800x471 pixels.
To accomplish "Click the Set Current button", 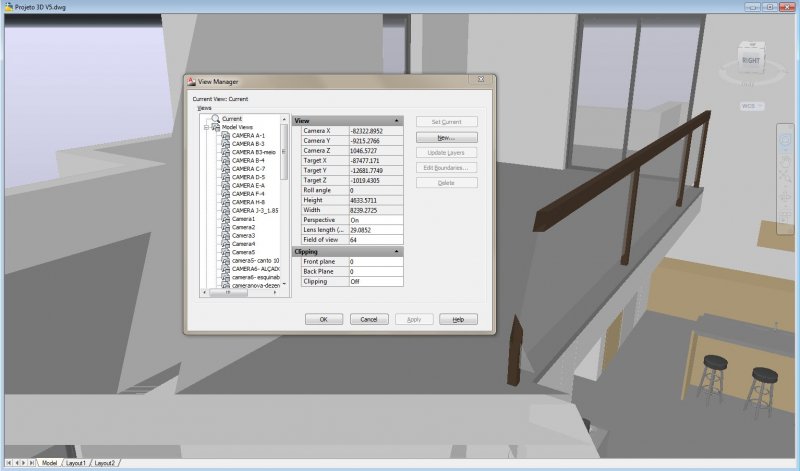I will 446,122.
